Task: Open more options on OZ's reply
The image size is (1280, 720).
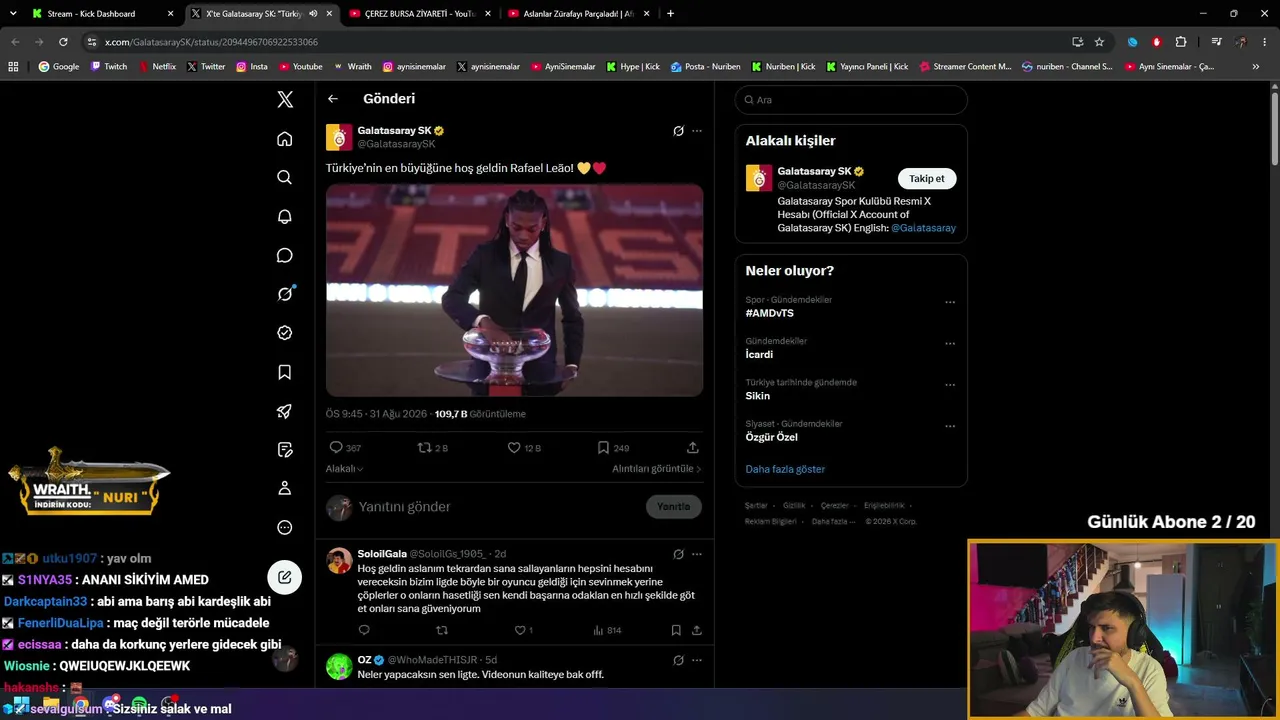Action: click(697, 660)
